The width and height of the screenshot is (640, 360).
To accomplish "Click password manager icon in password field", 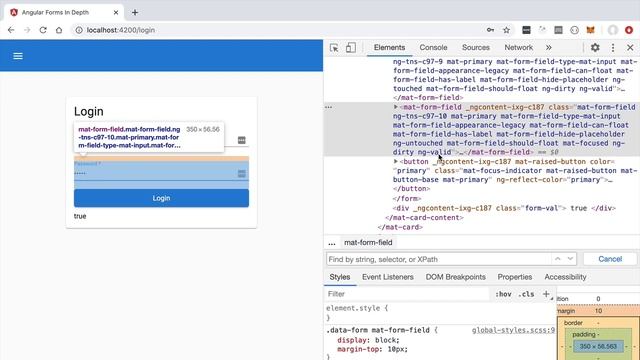I will pos(242,174).
